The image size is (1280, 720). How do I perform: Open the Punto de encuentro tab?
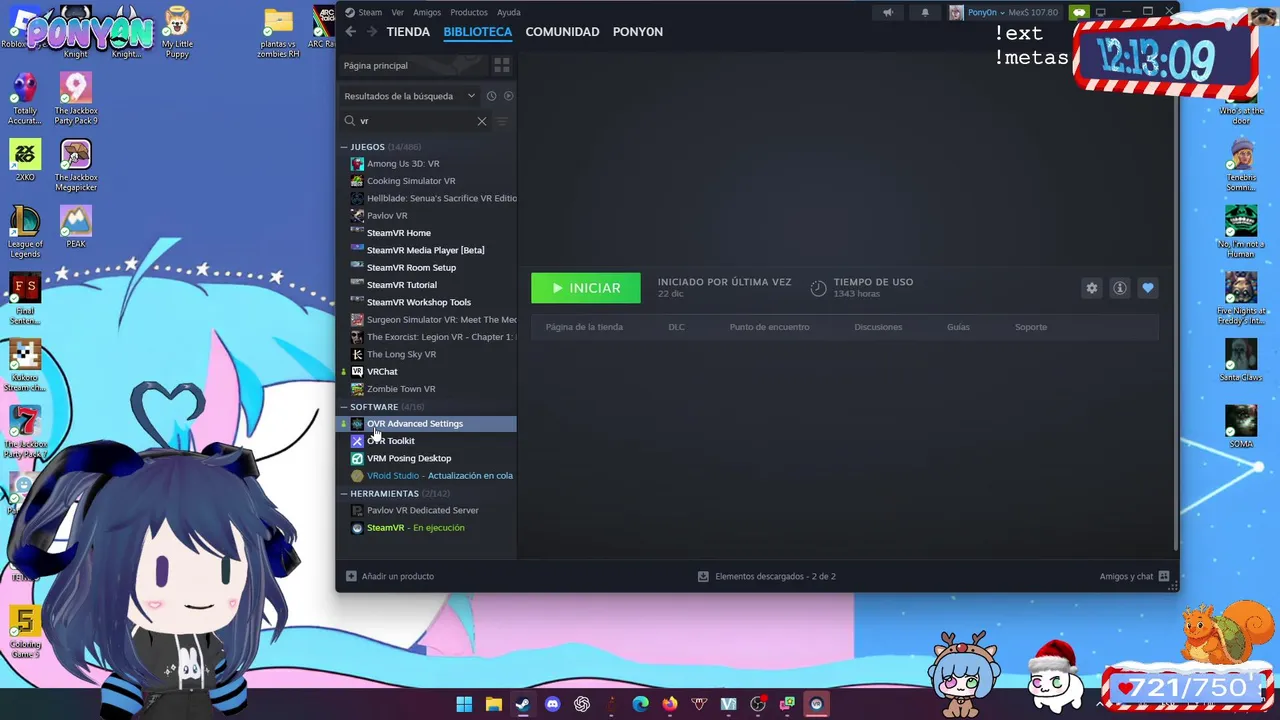pyautogui.click(x=769, y=327)
